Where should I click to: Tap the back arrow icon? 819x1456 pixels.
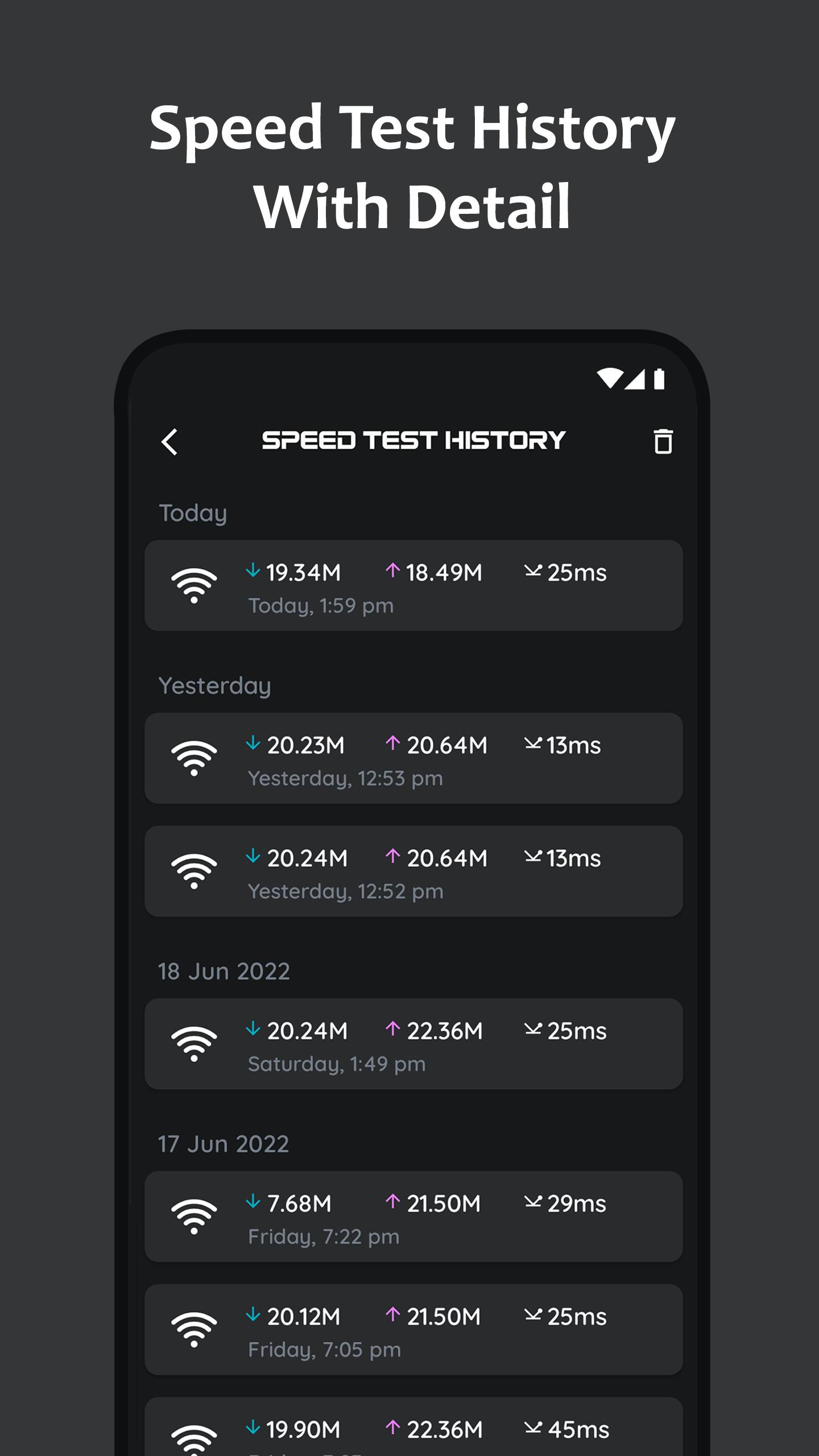coord(169,442)
